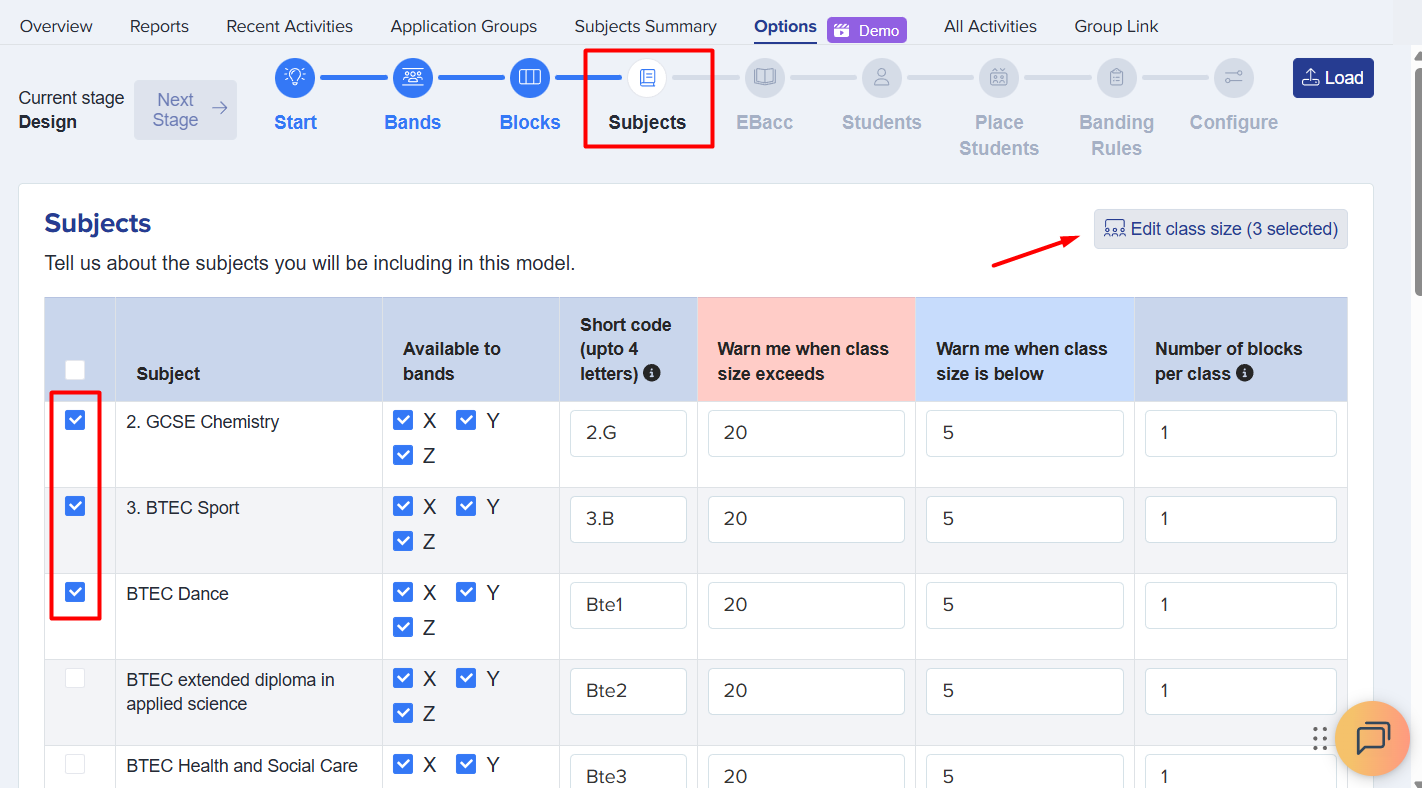Click info icon beside Short code header

point(652,373)
